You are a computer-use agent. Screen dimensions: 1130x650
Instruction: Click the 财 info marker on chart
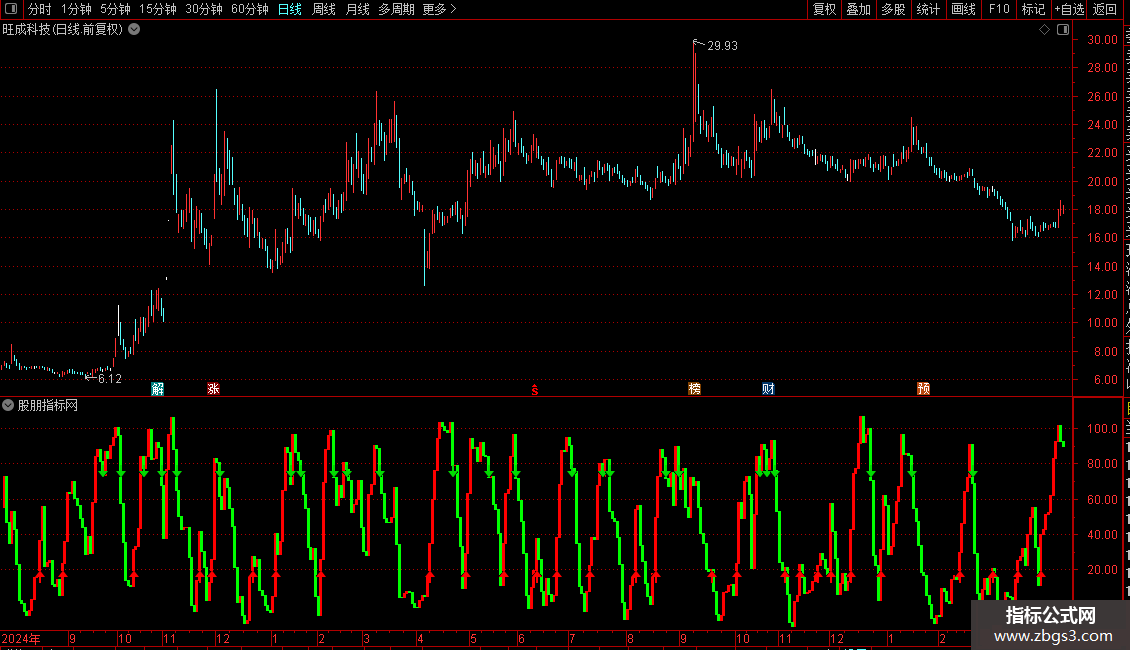pyautogui.click(x=768, y=389)
